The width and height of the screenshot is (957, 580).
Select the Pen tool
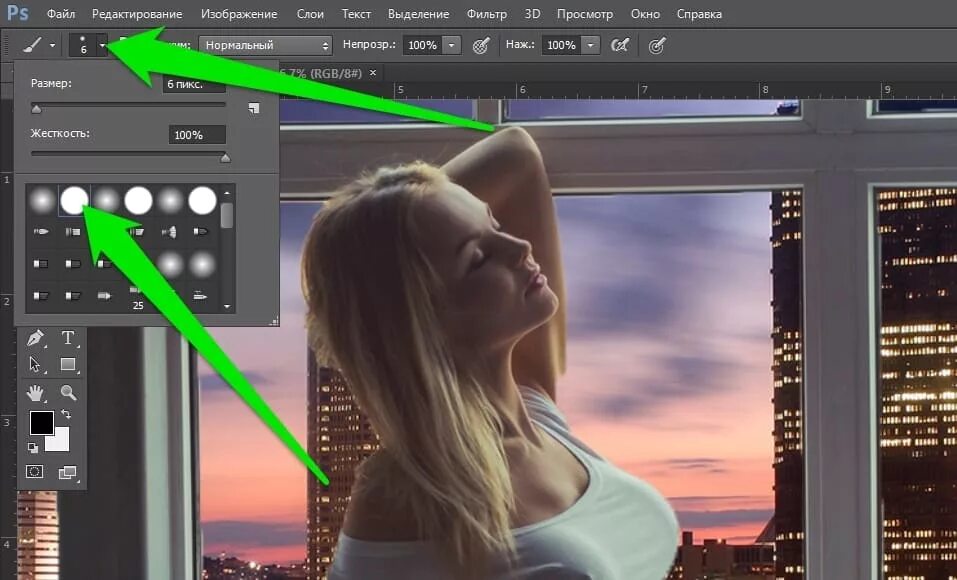pyautogui.click(x=35, y=338)
